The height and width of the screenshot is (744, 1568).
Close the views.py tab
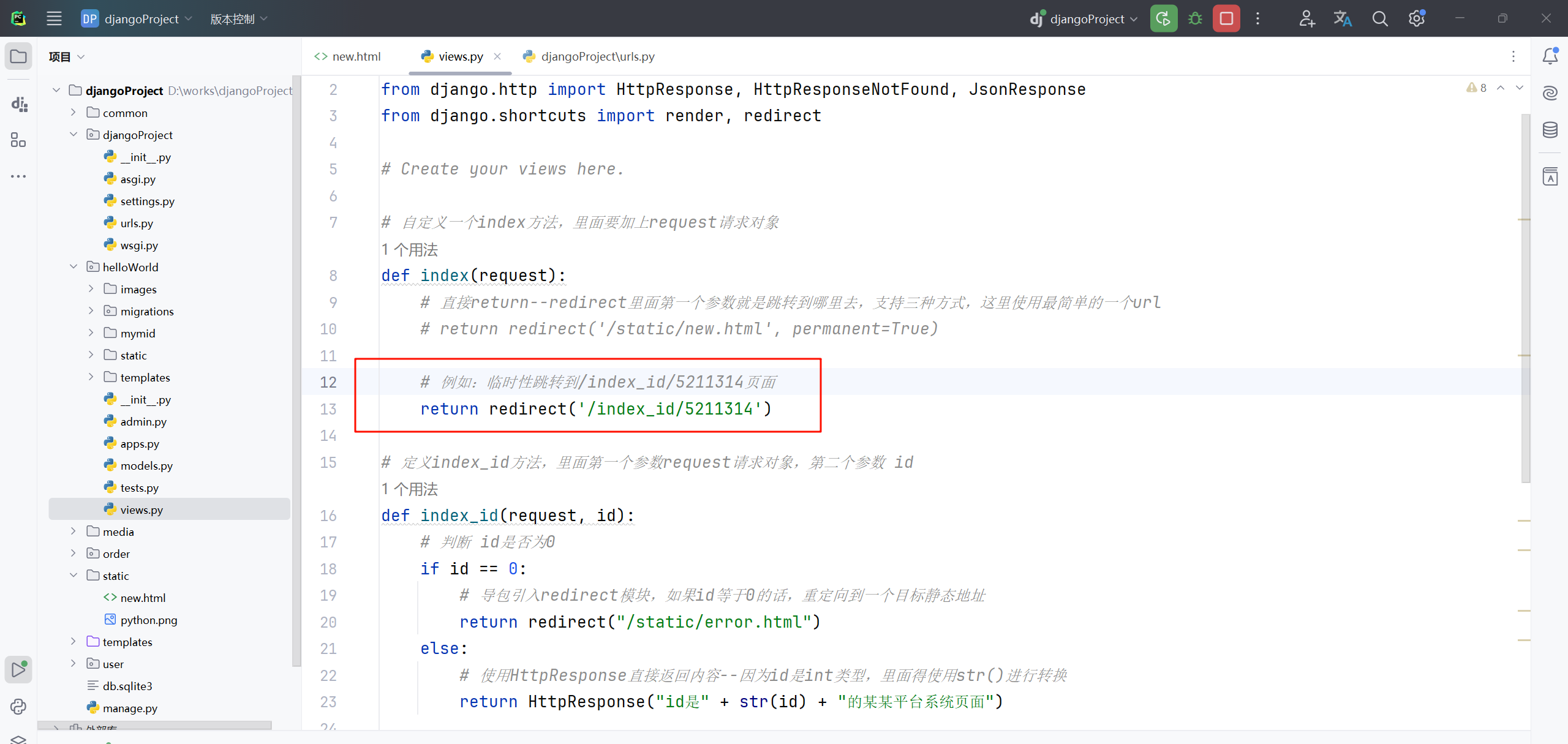497,56
